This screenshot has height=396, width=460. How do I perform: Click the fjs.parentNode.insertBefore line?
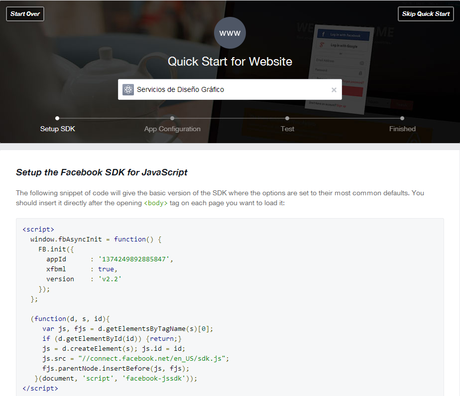click(116, 369)
